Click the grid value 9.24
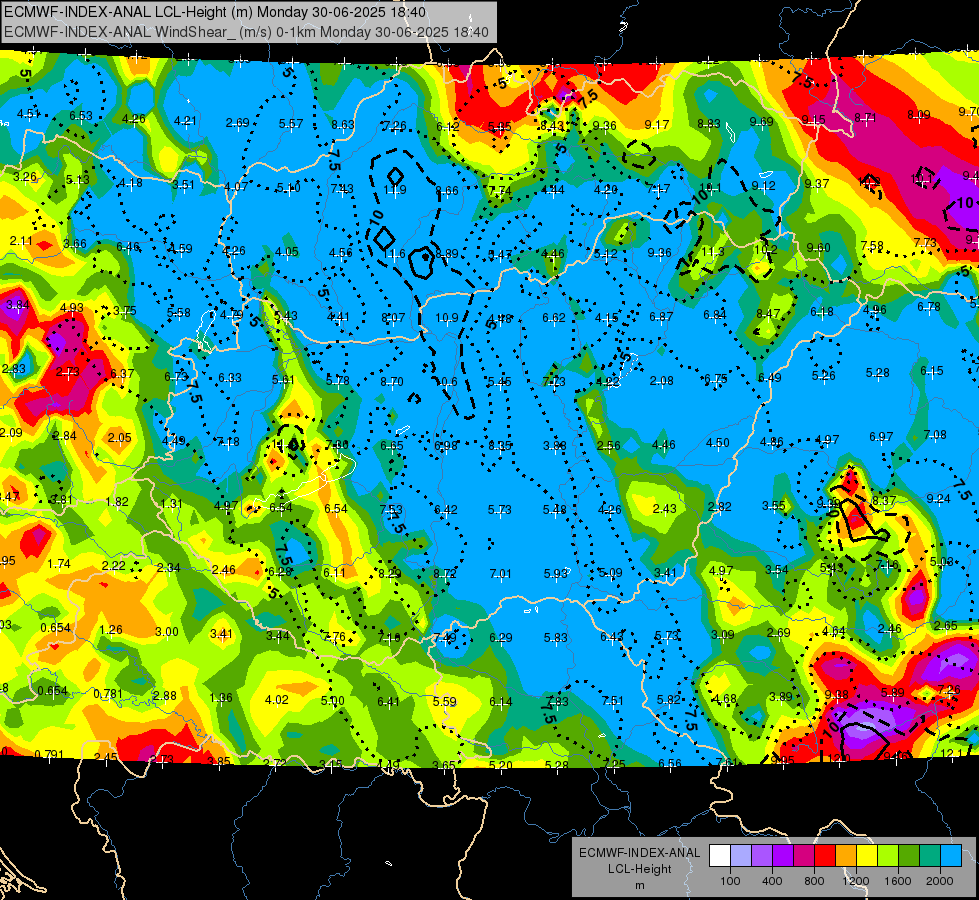This screenshot has height=900, width=979. [938, 498]
